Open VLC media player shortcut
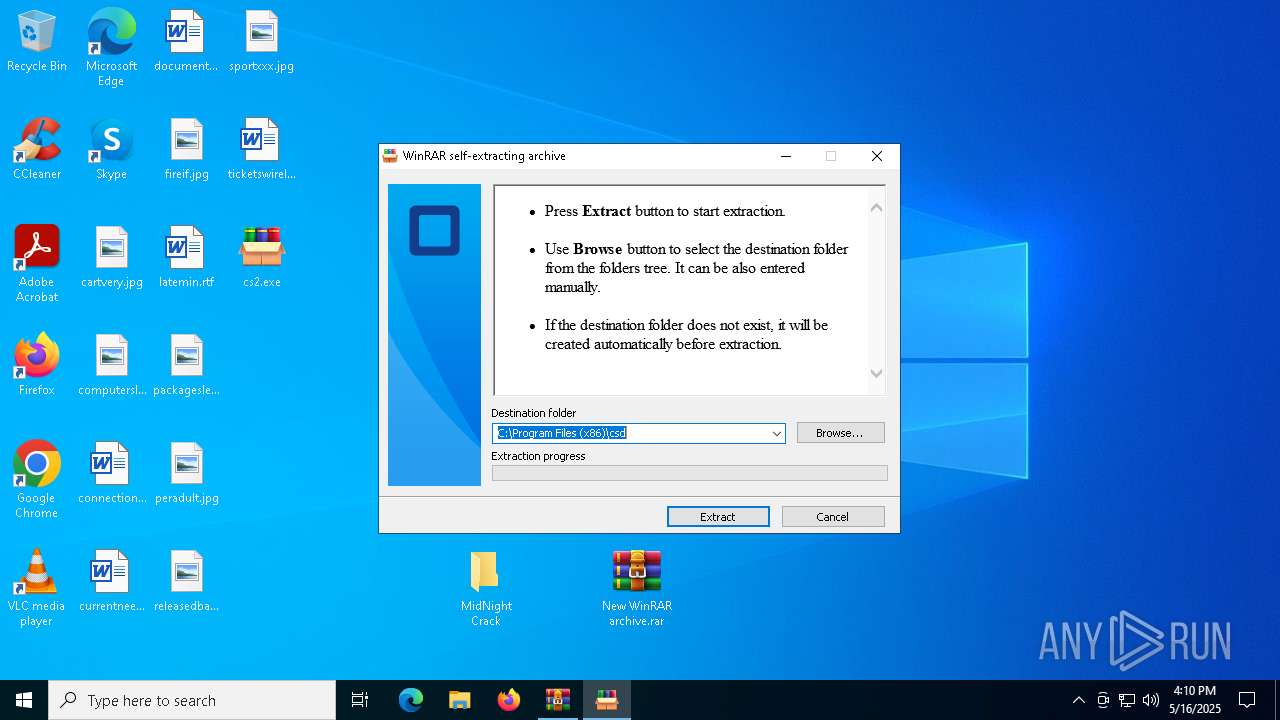The height and width of the screenshot is (720, 1280). [x=37, y=588]
